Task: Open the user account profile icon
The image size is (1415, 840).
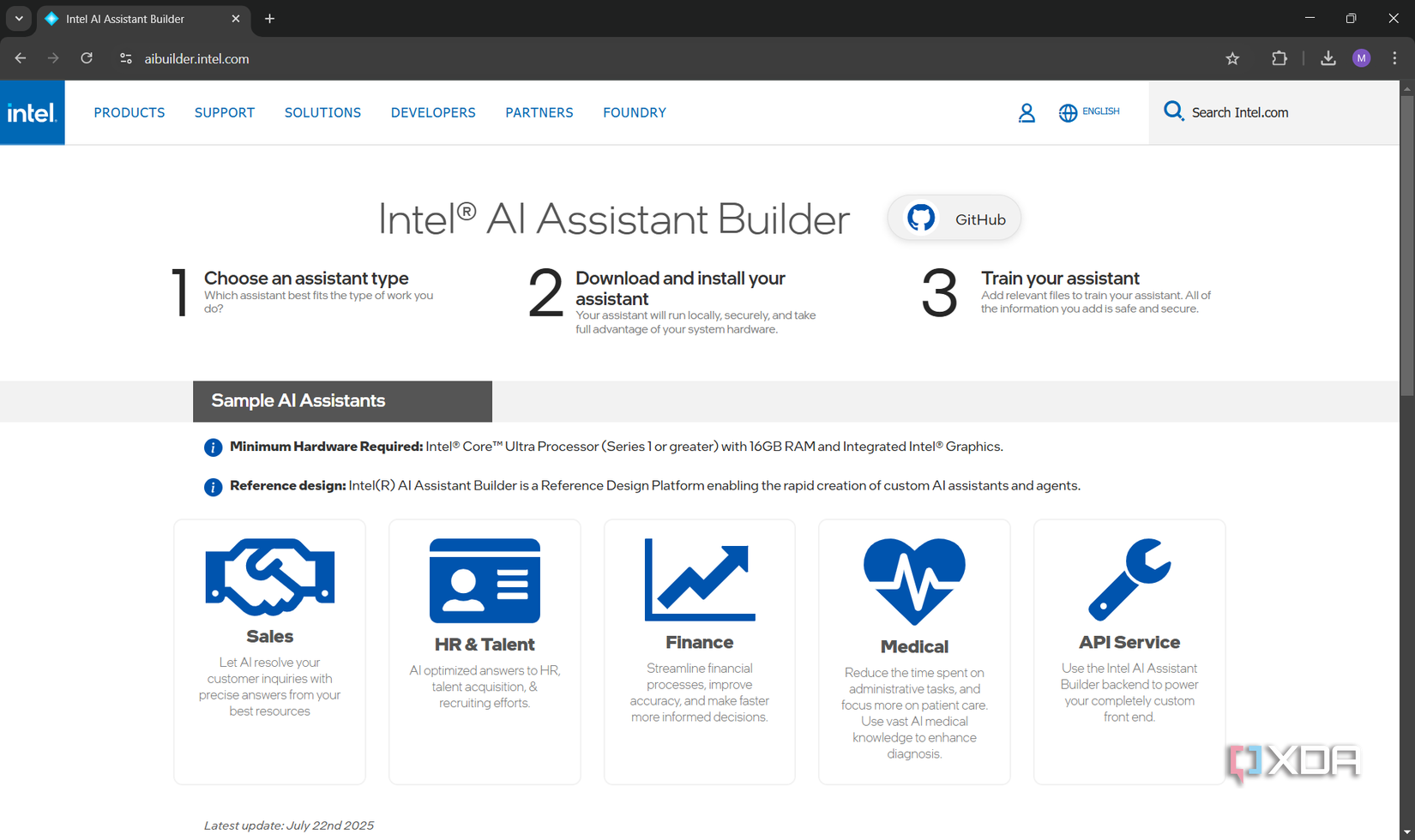Action: click(x=1027, y=112)
